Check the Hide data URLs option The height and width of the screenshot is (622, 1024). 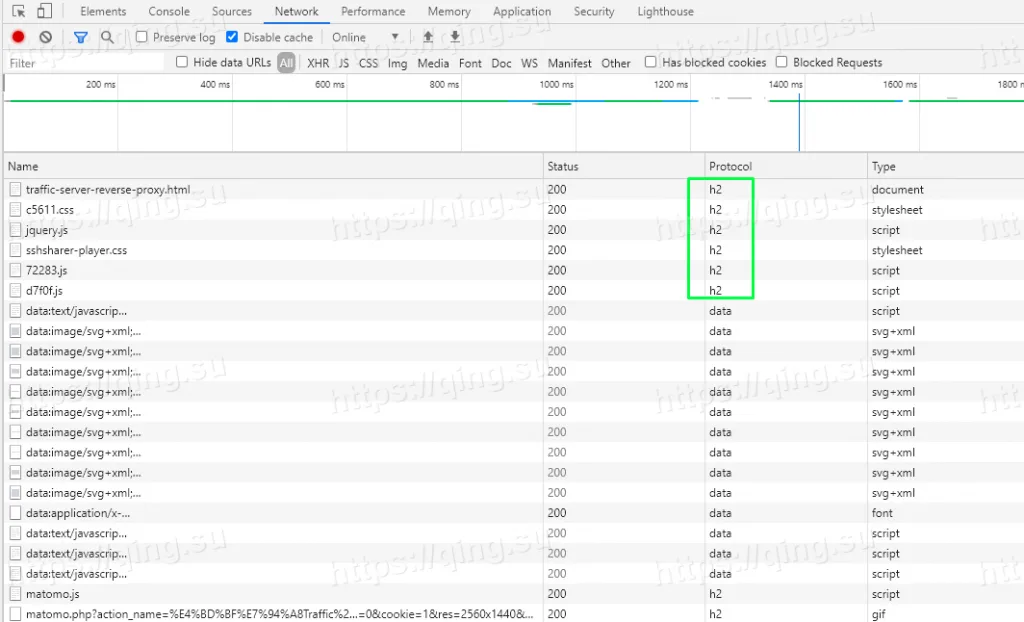(x=182, y=62)
